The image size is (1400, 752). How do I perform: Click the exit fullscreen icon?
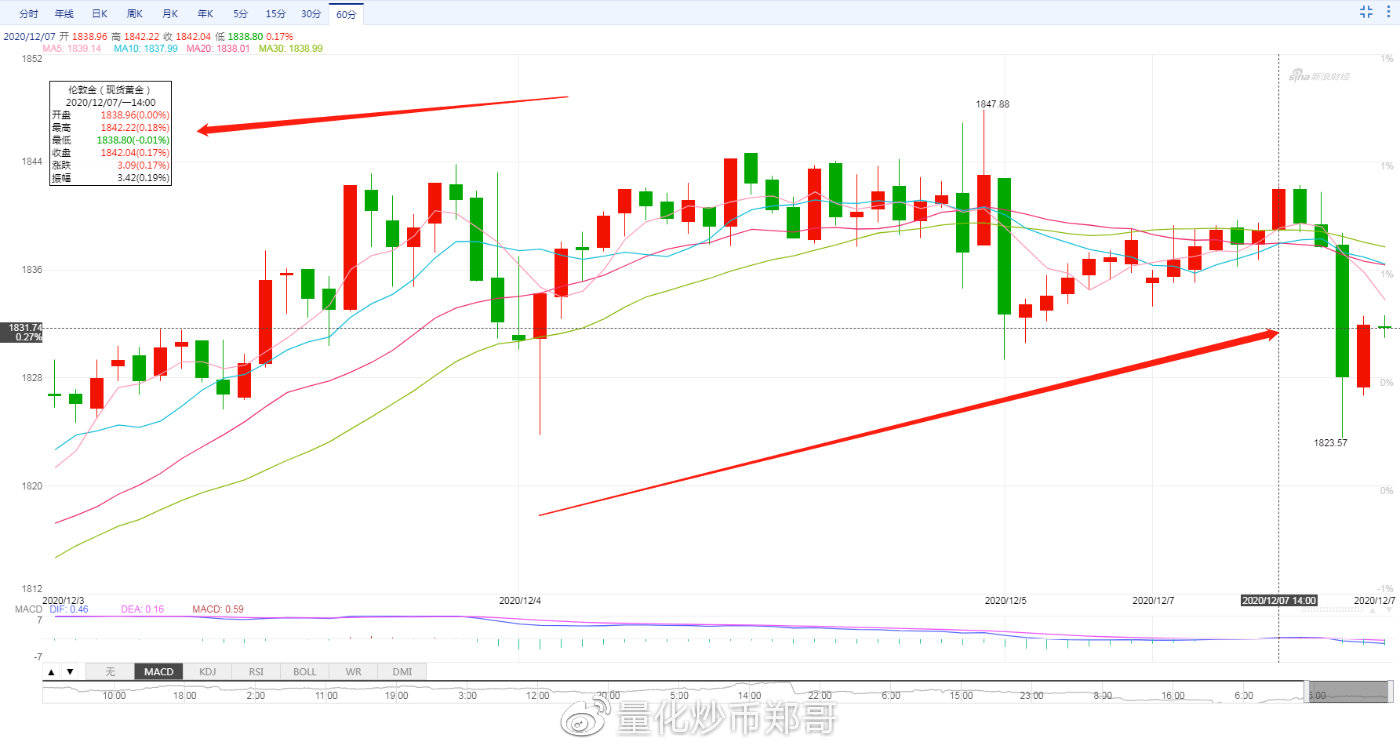tap(1366, 12)
